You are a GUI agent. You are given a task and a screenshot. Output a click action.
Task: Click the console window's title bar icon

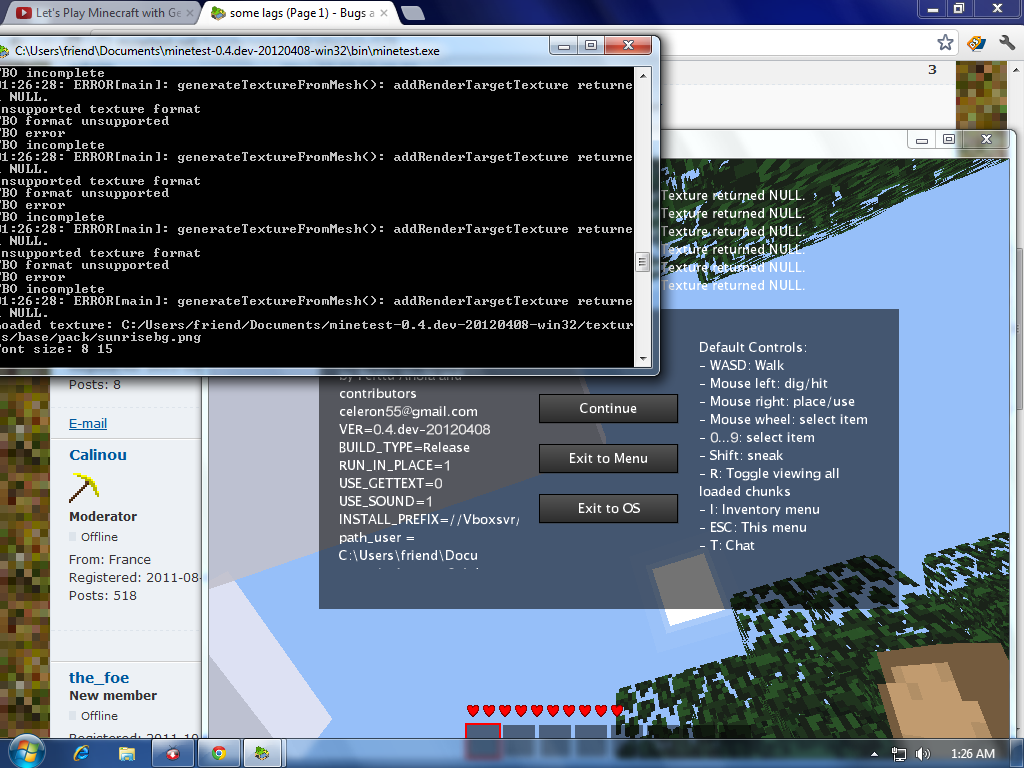tap(3, 51)
